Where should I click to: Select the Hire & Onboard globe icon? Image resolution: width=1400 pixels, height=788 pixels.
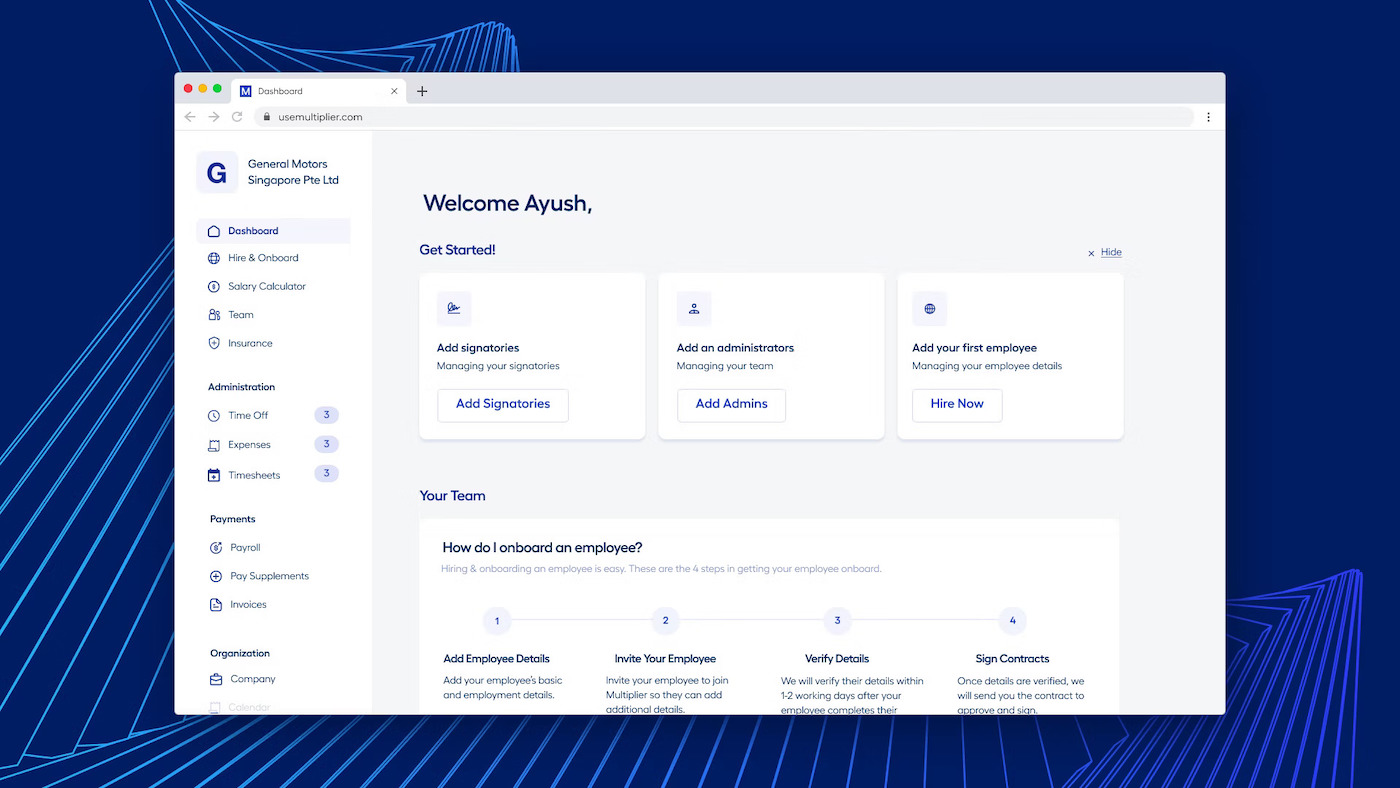pos(213,257)
